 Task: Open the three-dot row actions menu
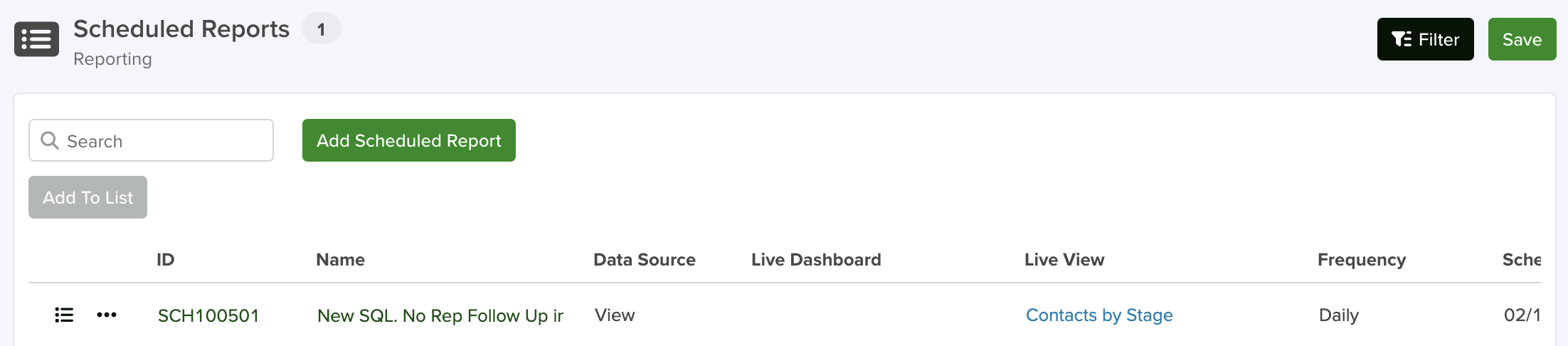(107, 315)
